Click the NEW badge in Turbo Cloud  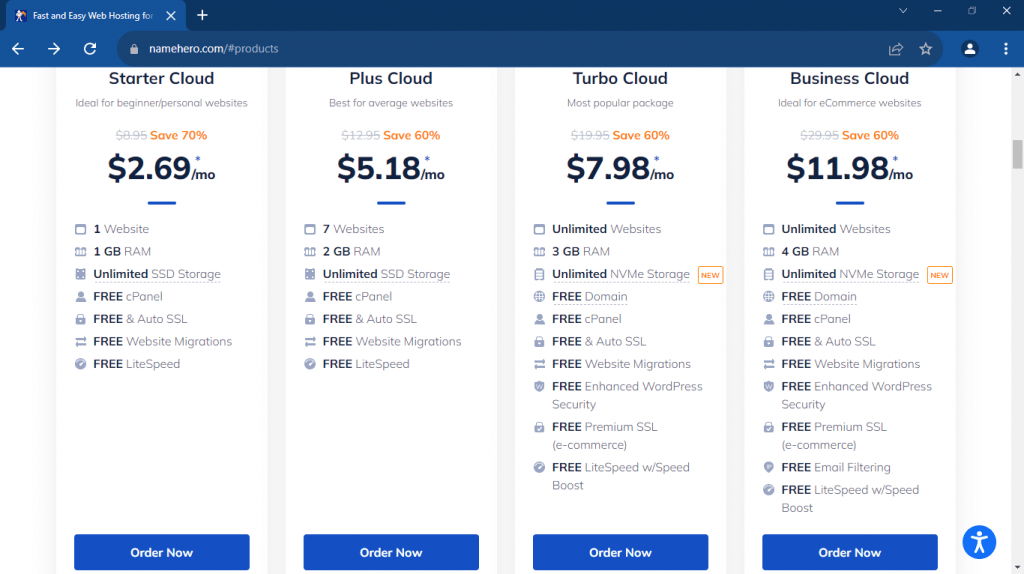tap(710, 275)
